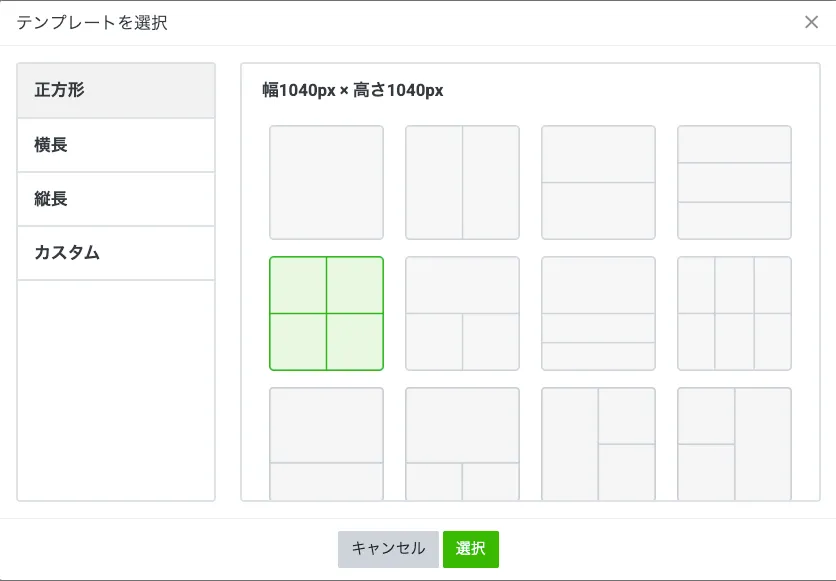The width and height of the screenshot is (836, 581).
Task: Select template with tall left and two right cells
Action: (598, 443)
